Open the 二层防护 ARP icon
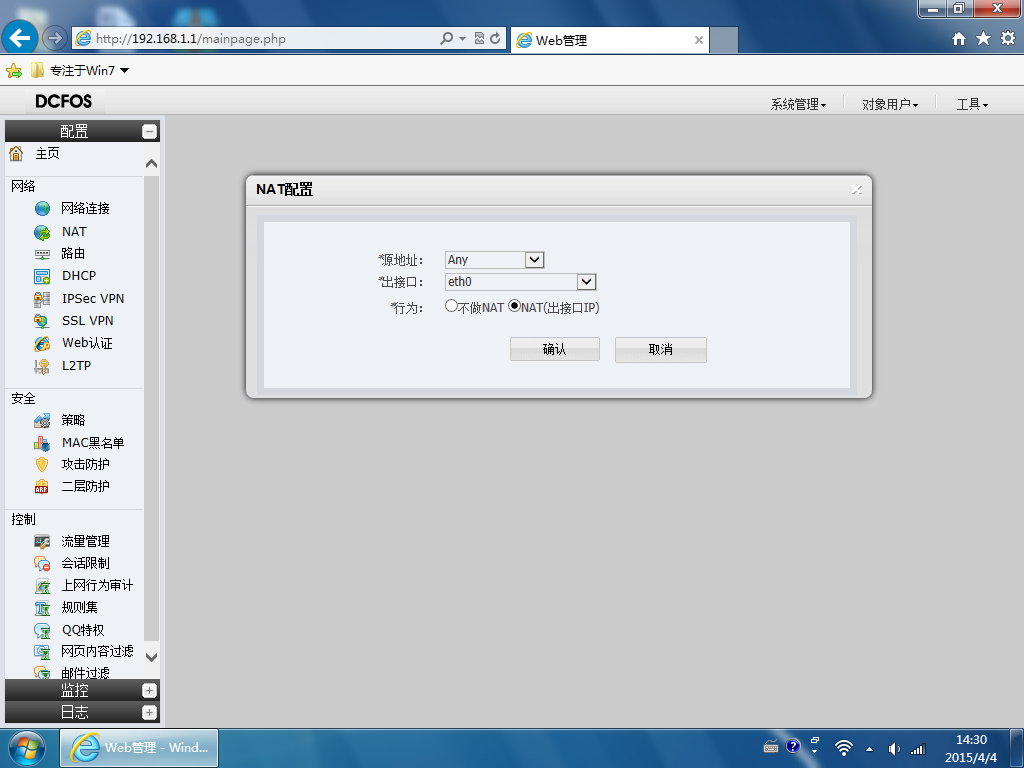This screenshot has width=1024, height=768. (x=42, y=487)
